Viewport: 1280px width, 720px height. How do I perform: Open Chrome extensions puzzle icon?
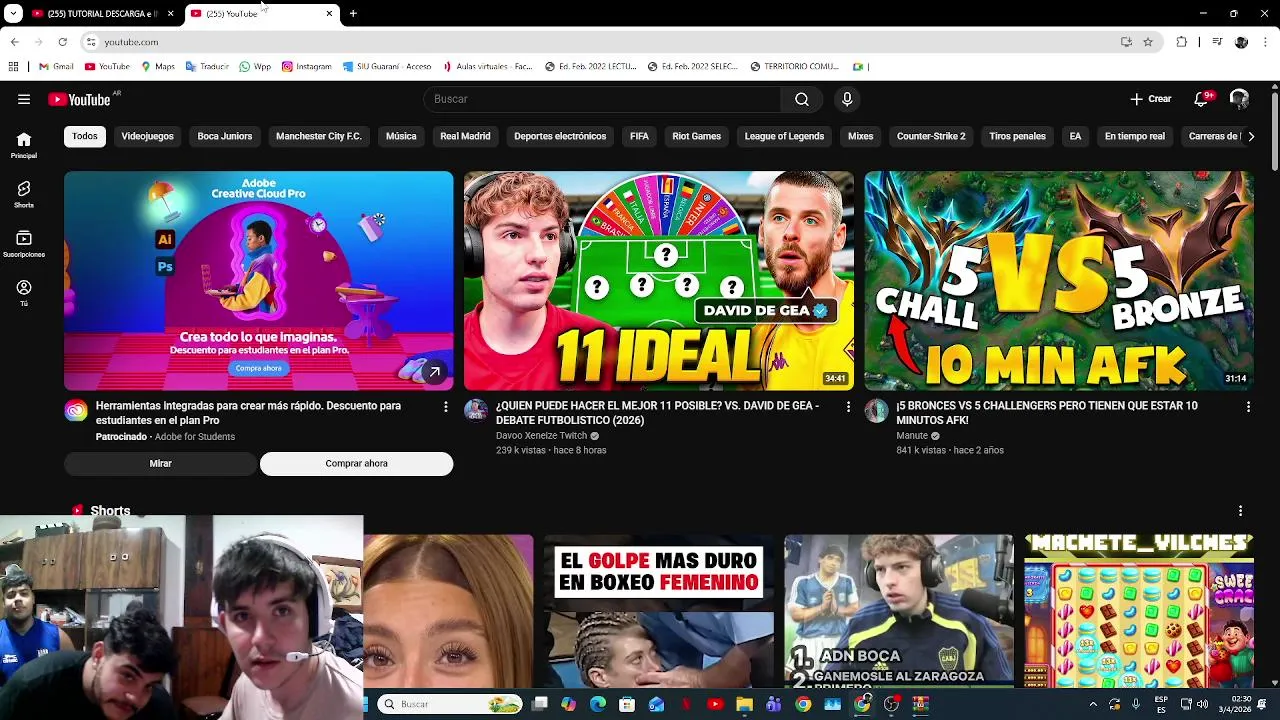click(x=1181, y=42)
